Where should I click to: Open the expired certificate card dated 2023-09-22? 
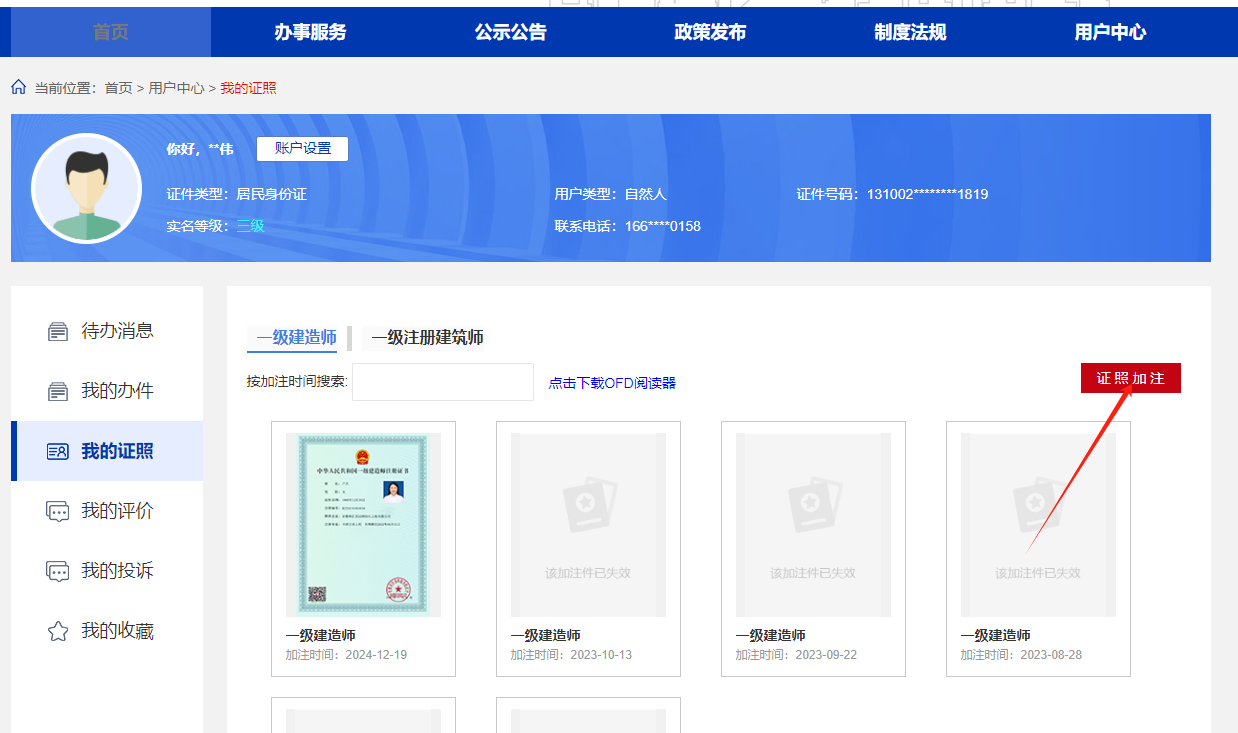813,548
